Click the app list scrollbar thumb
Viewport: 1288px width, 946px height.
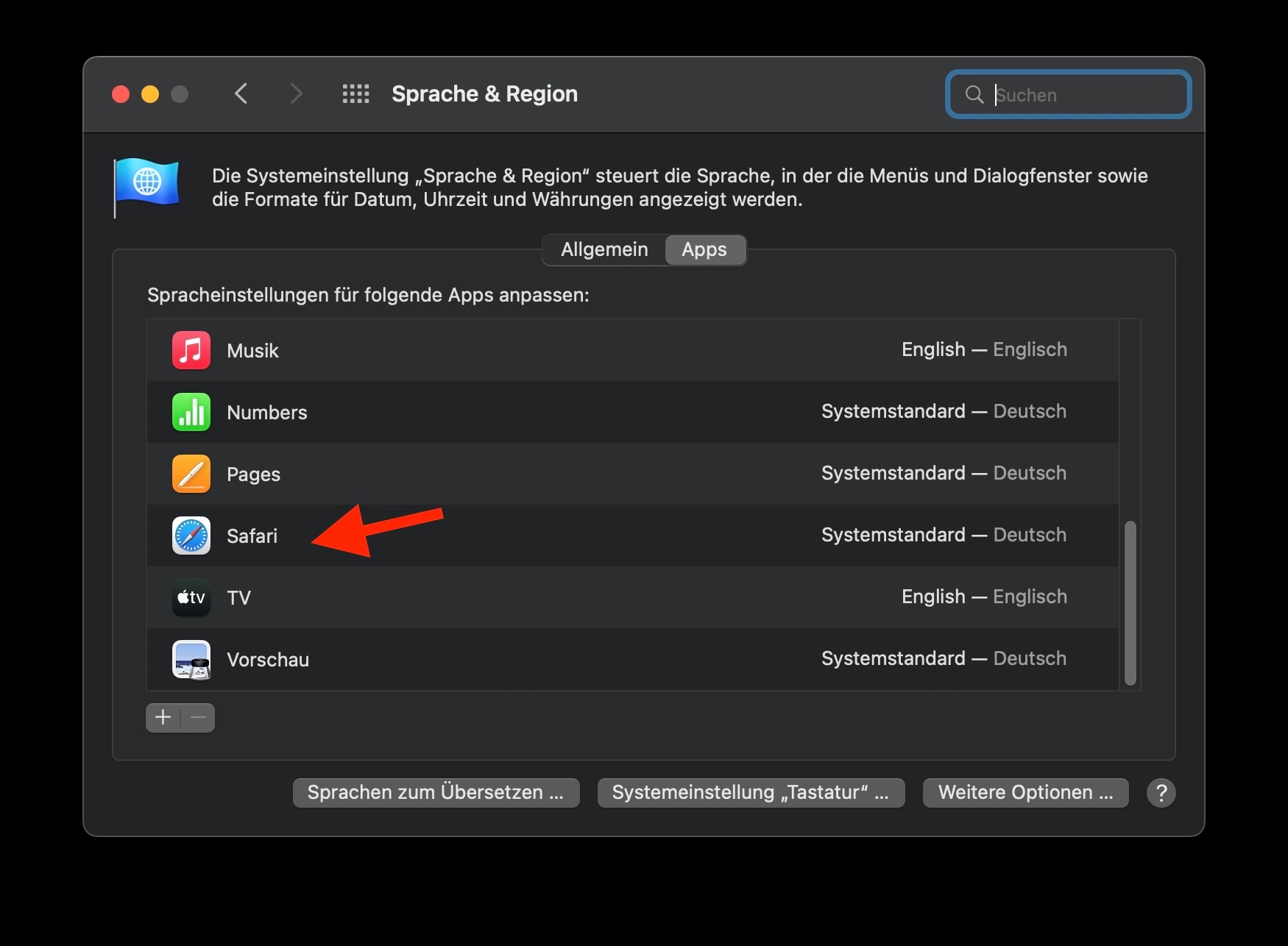tap(1130, 602)
